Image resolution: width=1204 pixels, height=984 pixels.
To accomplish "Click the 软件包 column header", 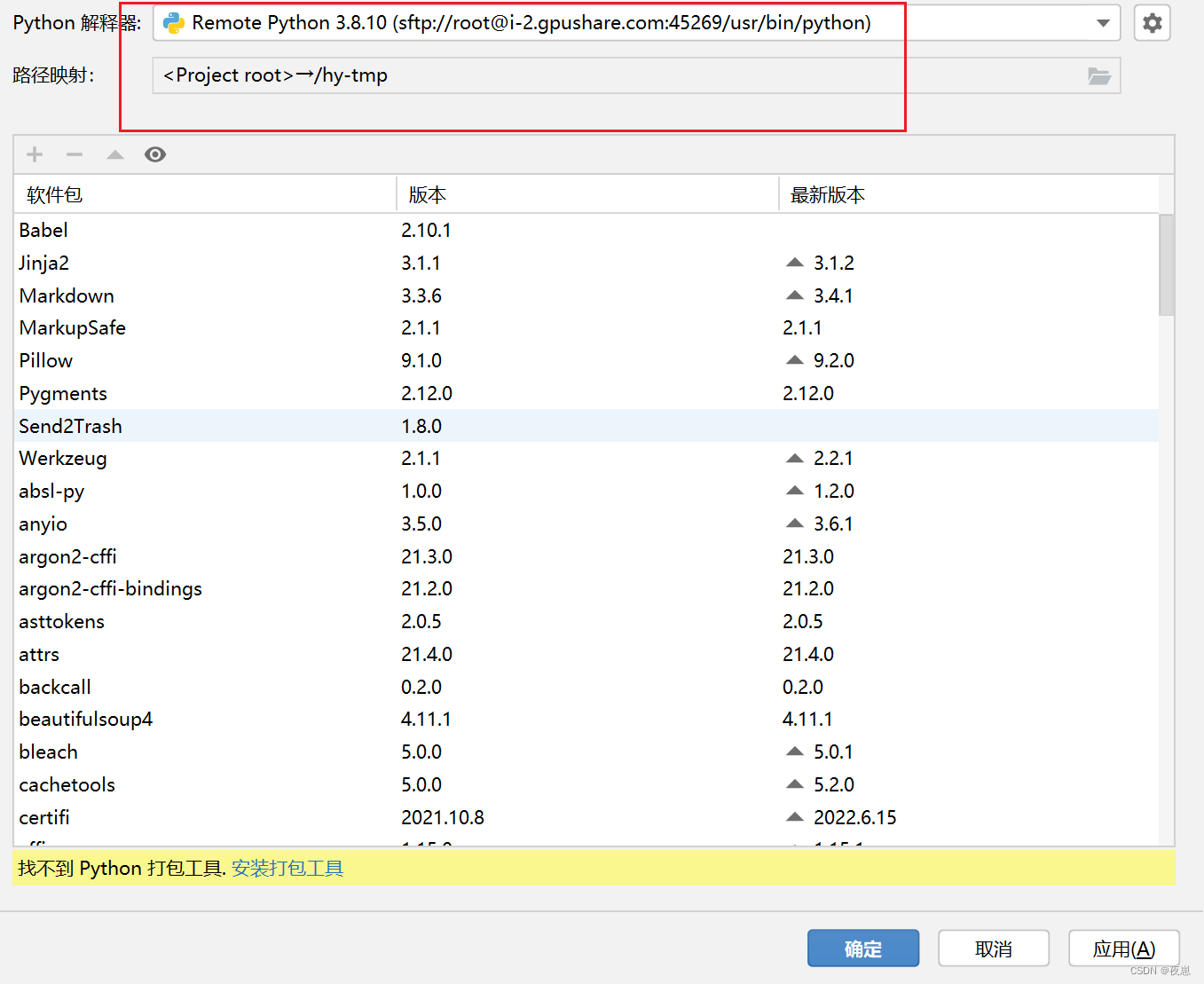I will (205, 195).
